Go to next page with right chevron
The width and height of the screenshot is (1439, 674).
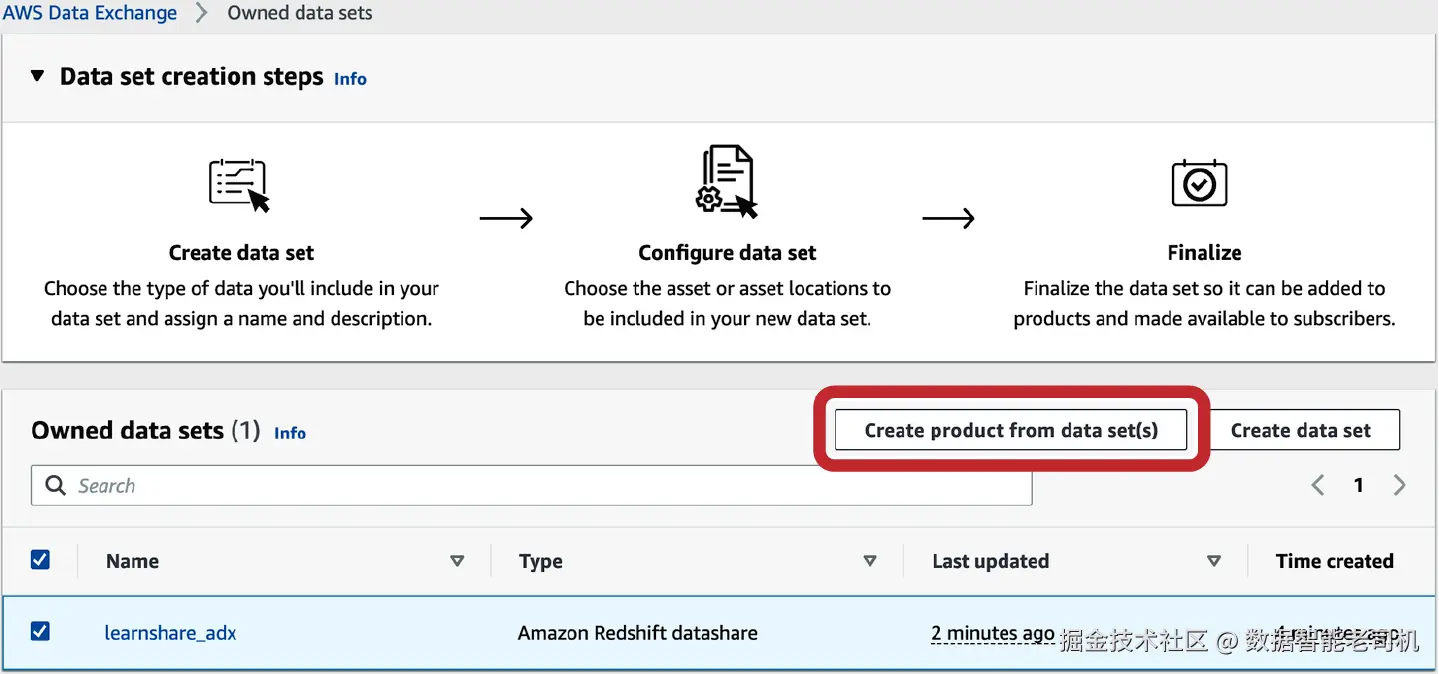1399,486
